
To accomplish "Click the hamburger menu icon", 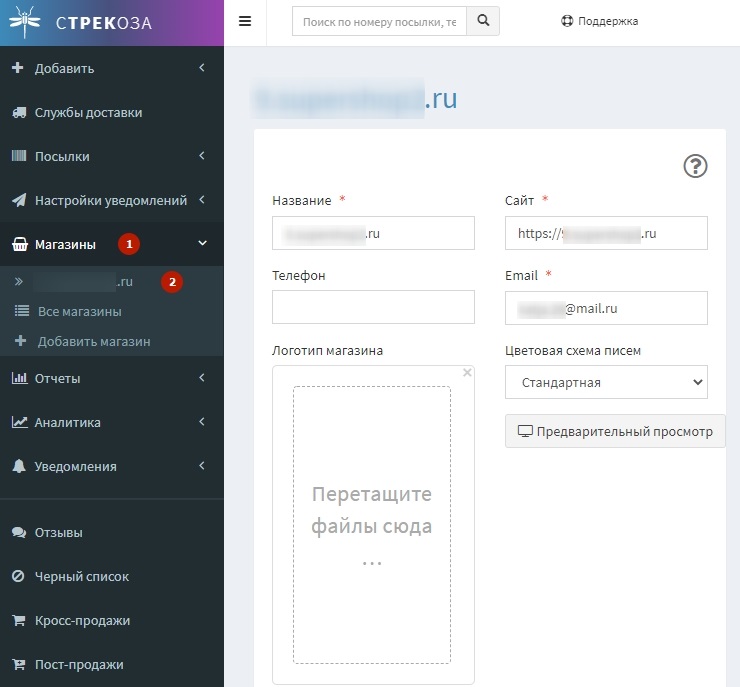I will click(245, 21).
